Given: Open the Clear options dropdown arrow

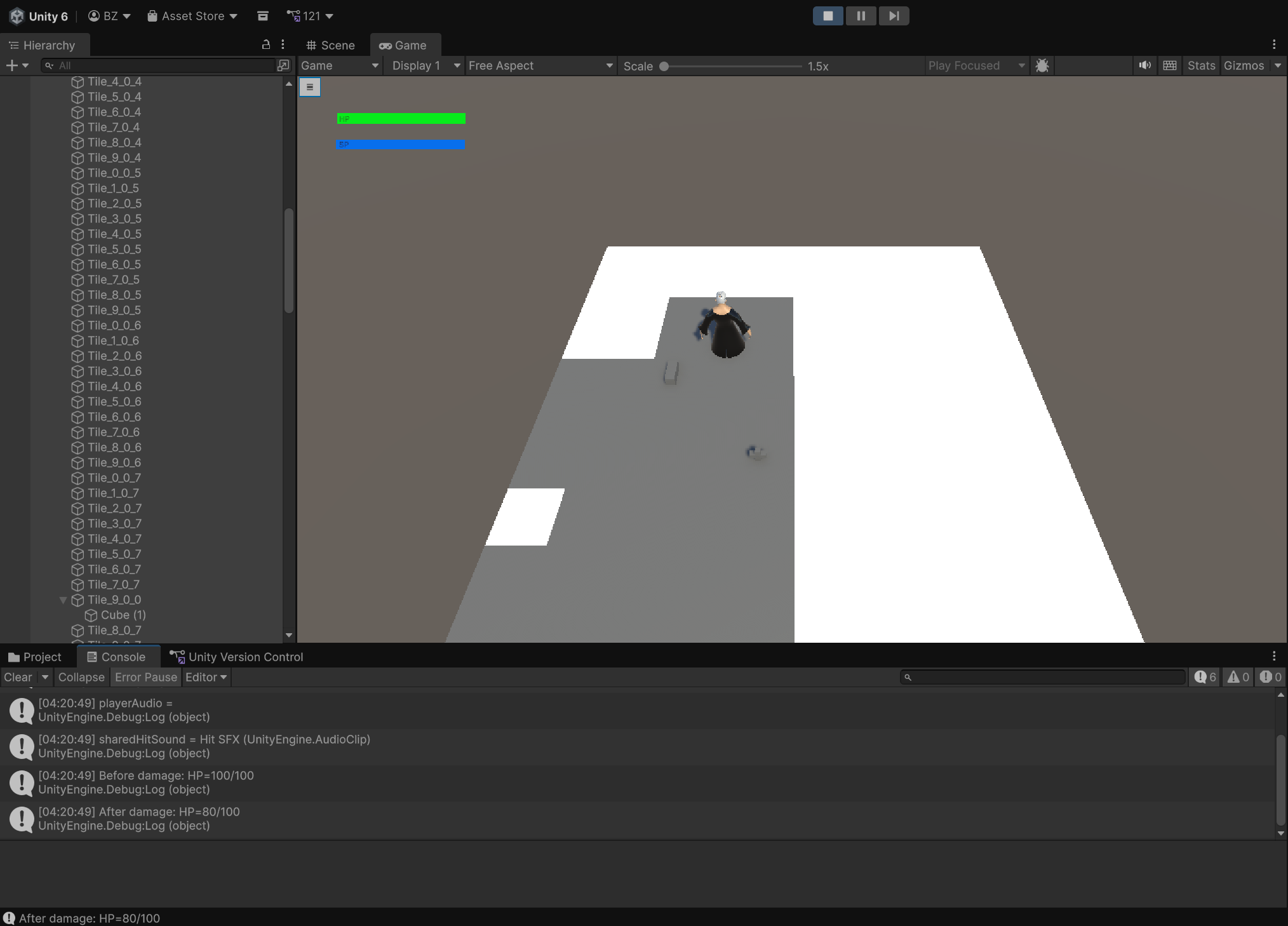Looking at the screenshot, I should 45,677.
